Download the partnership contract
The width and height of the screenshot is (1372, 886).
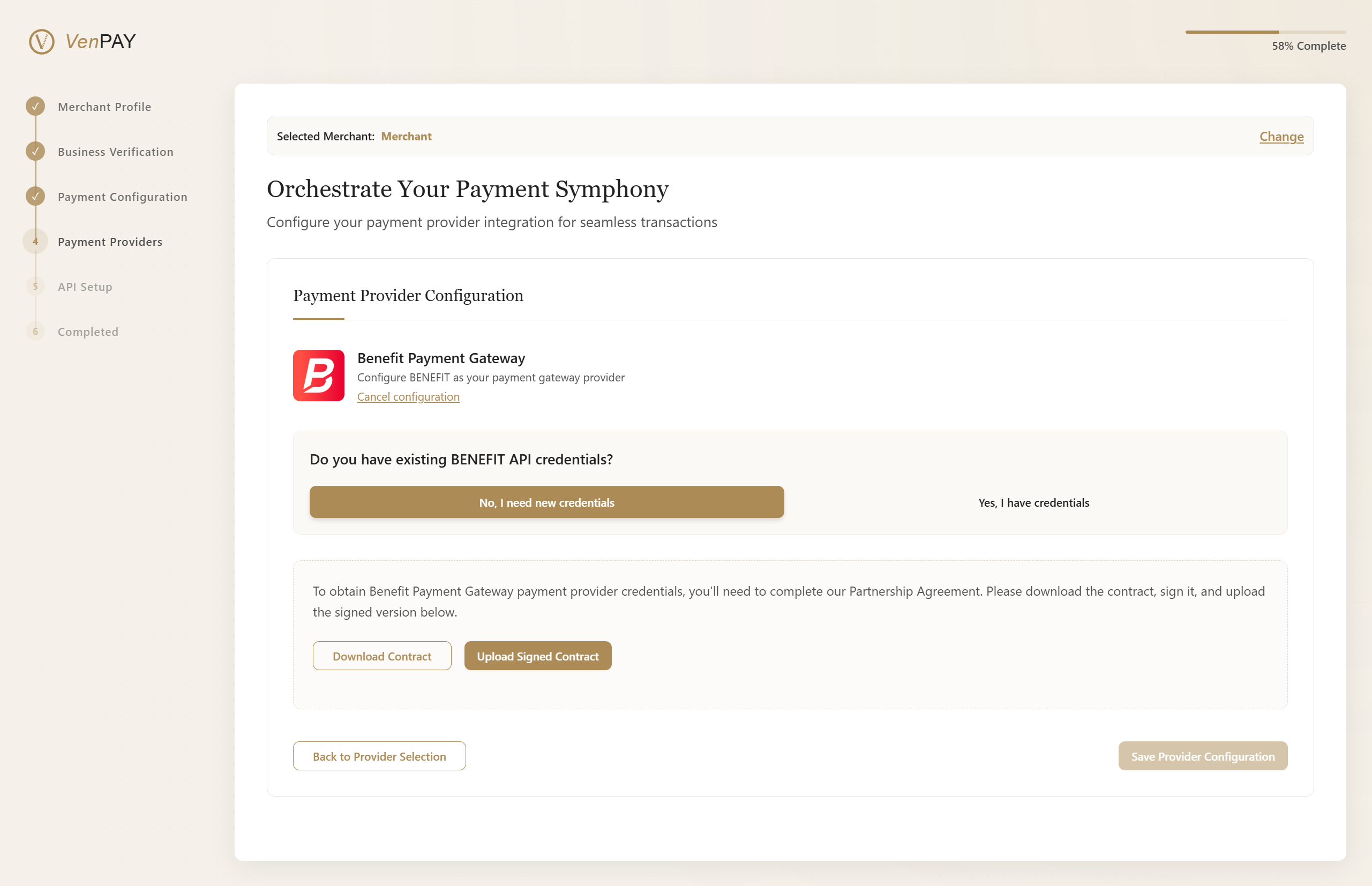coord(382,656)
